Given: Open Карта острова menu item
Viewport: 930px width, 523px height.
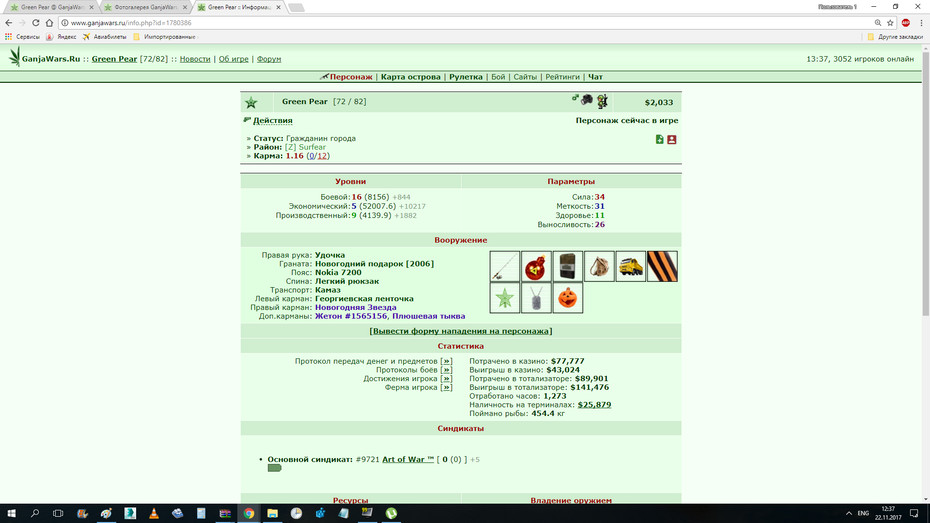Looking at the screenshot, I should [x=410, y=77].
